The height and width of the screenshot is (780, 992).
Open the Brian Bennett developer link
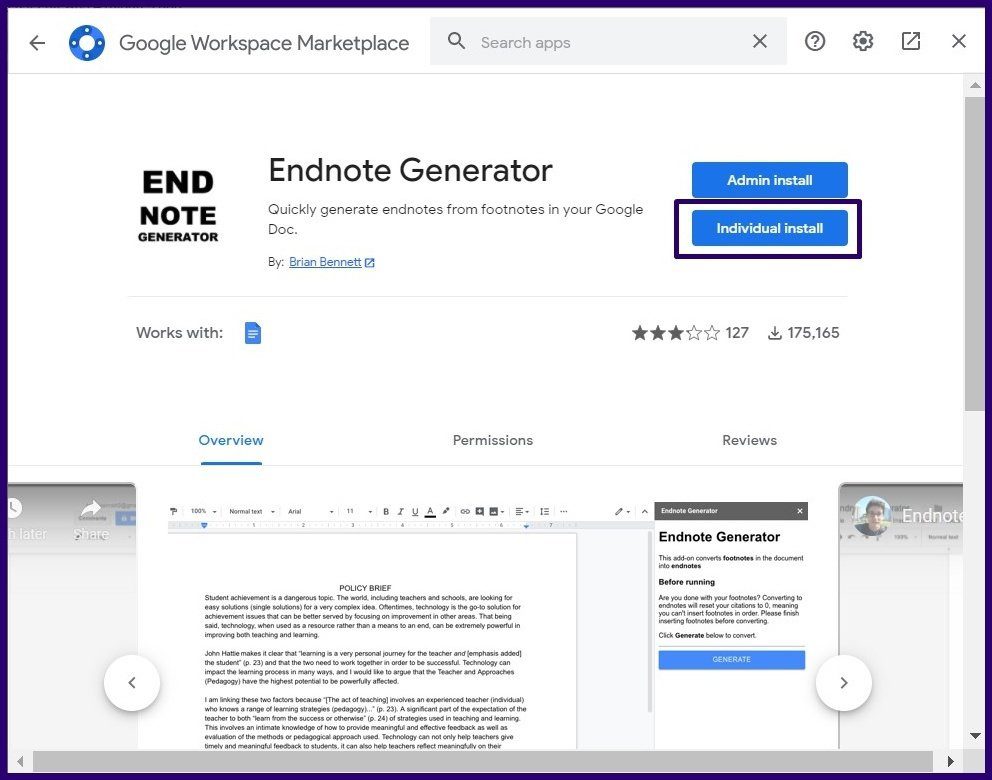click(x=325, y=262)
